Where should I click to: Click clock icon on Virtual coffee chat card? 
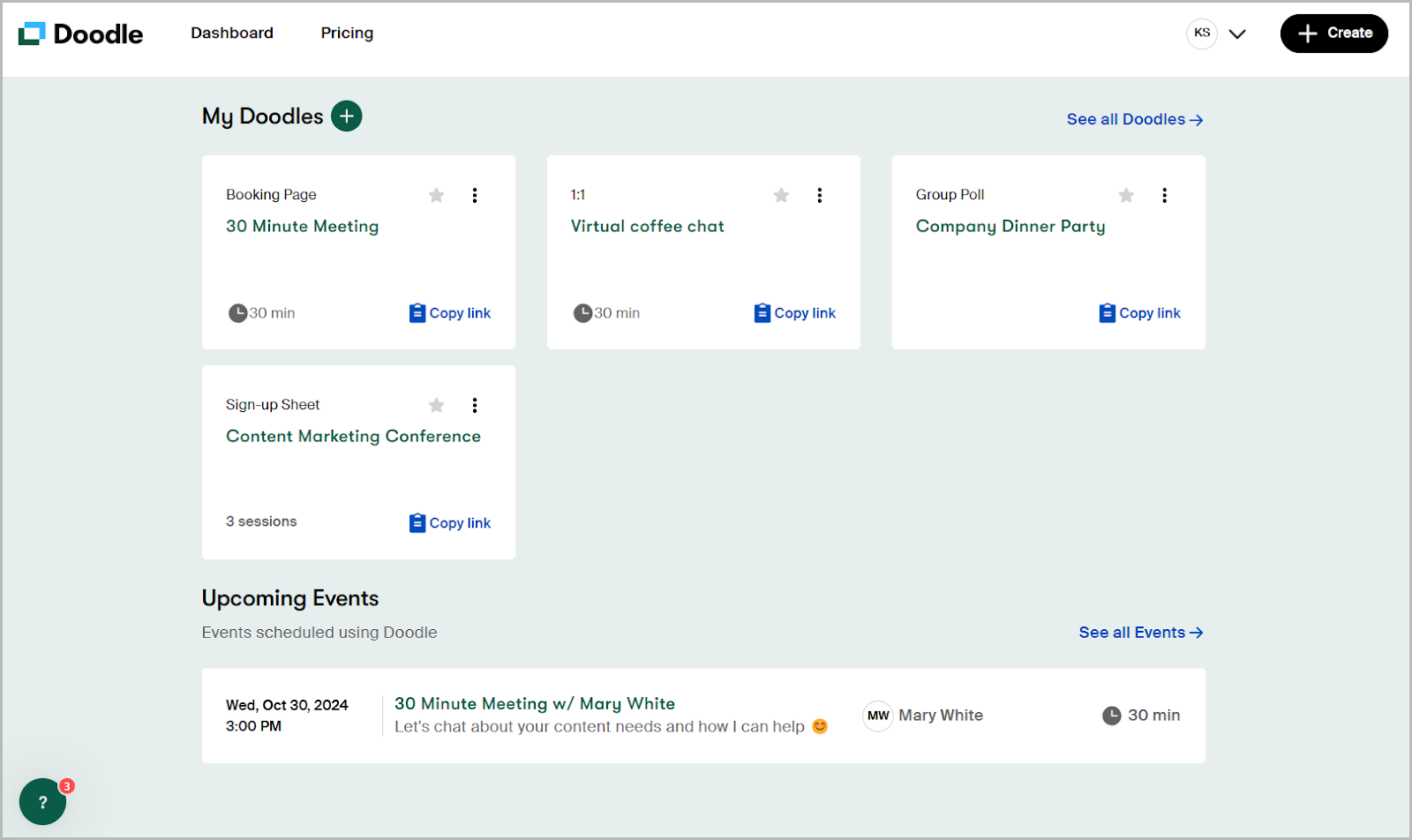coord(582,313)
